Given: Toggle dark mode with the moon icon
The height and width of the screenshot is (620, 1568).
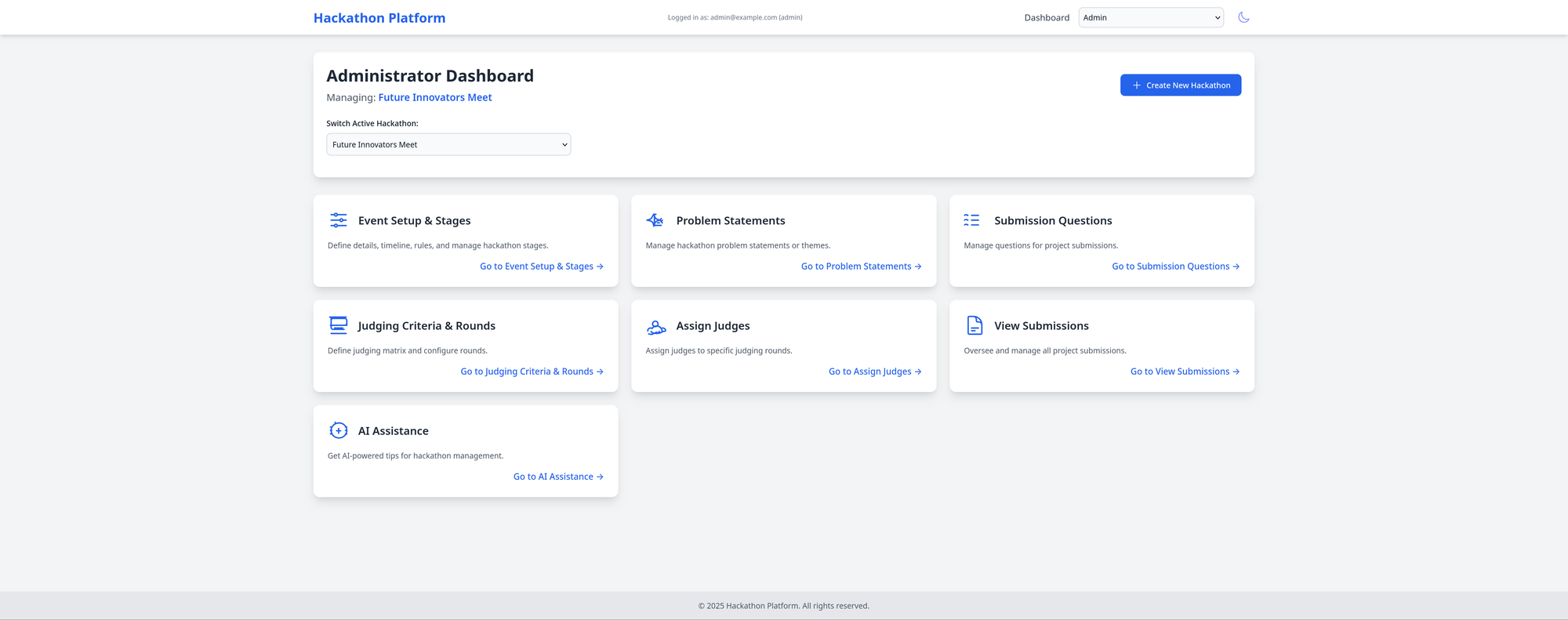Looking at the screenshot, I should 1243,17.
